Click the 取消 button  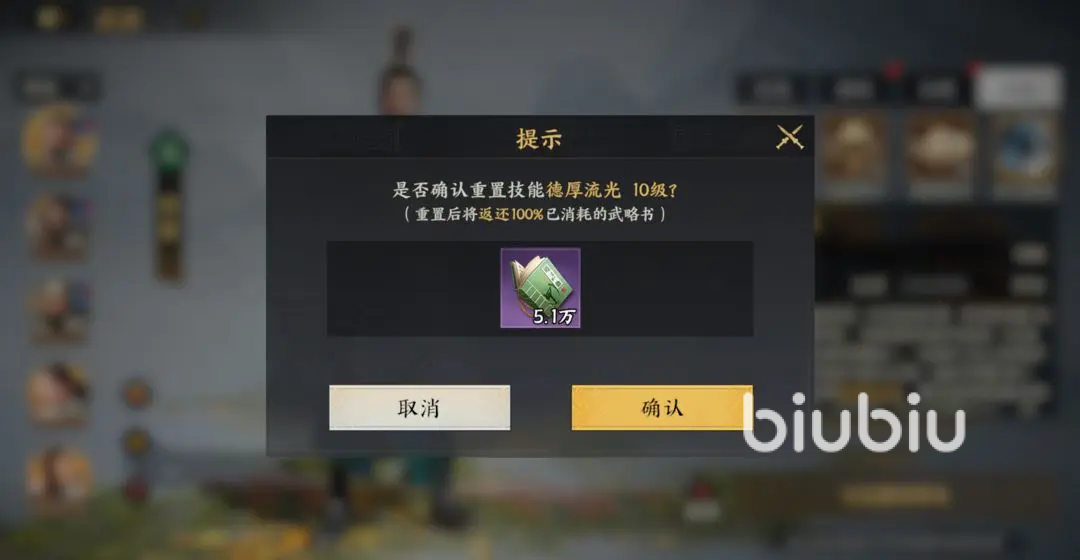419,408
